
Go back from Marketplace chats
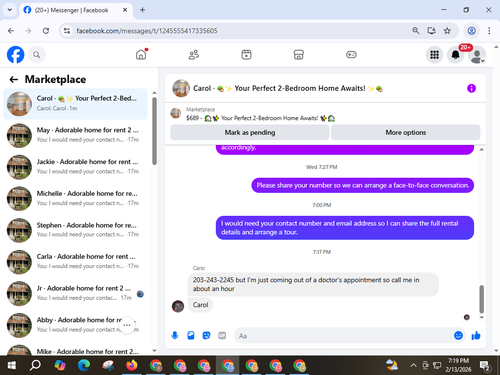click(x=14, y=79)
